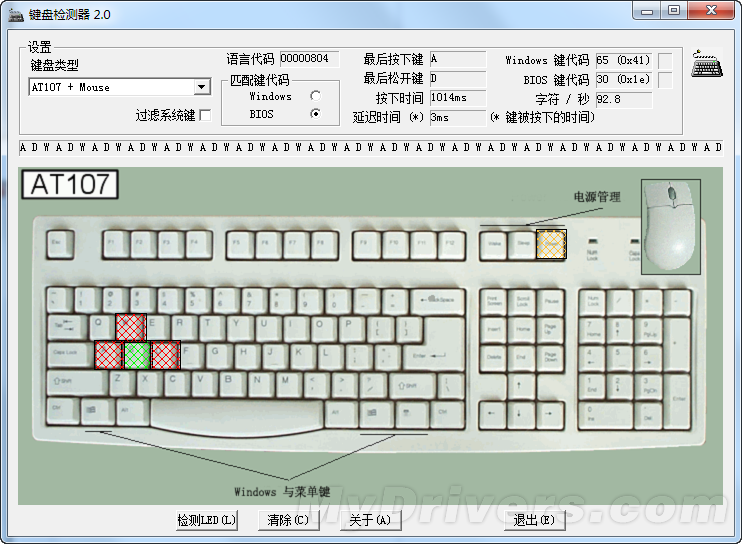Click the numpad 0 Ins key

point(607,415)
